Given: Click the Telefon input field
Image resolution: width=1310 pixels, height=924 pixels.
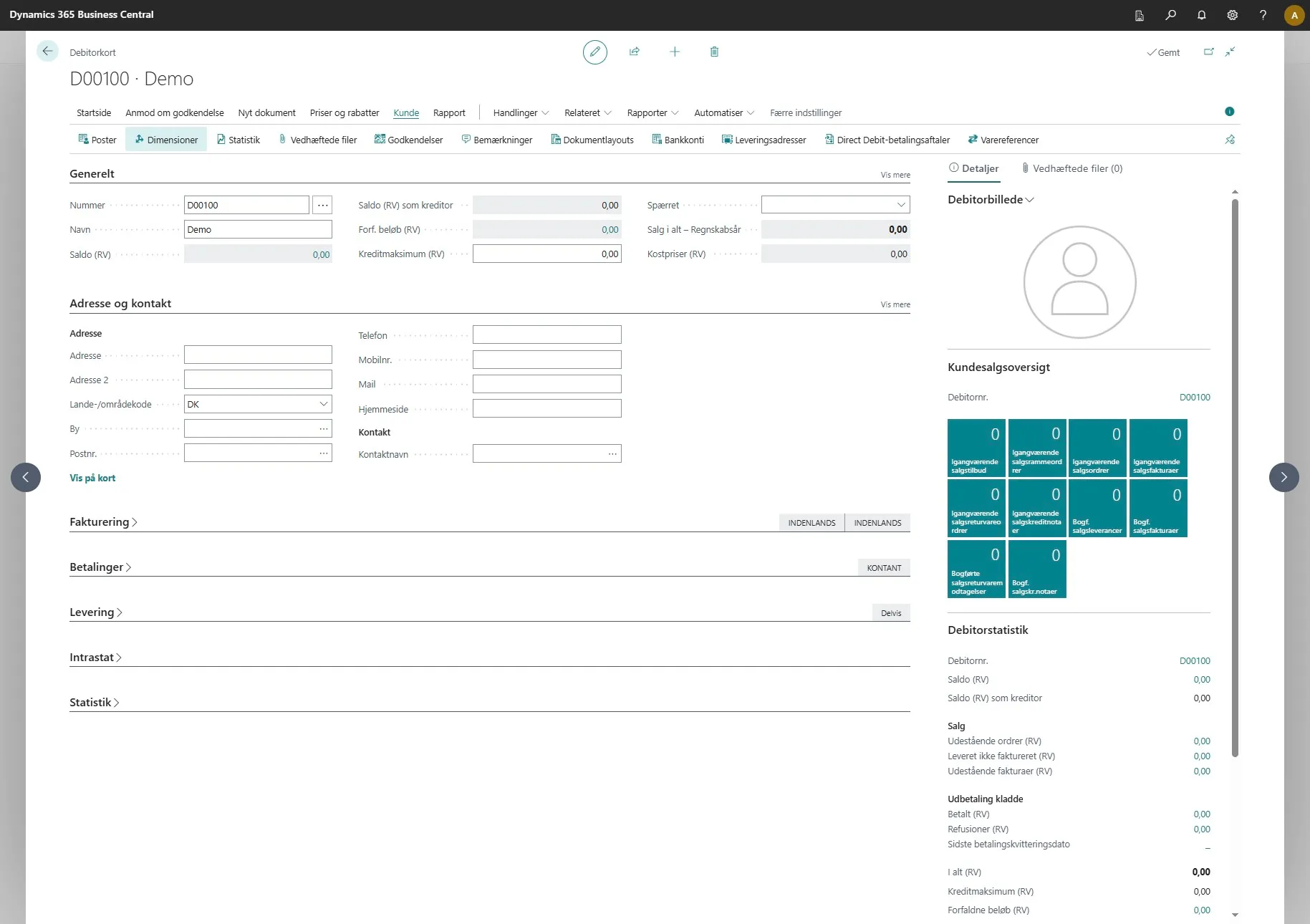Looking at the screenshot, I should [546, 335].
